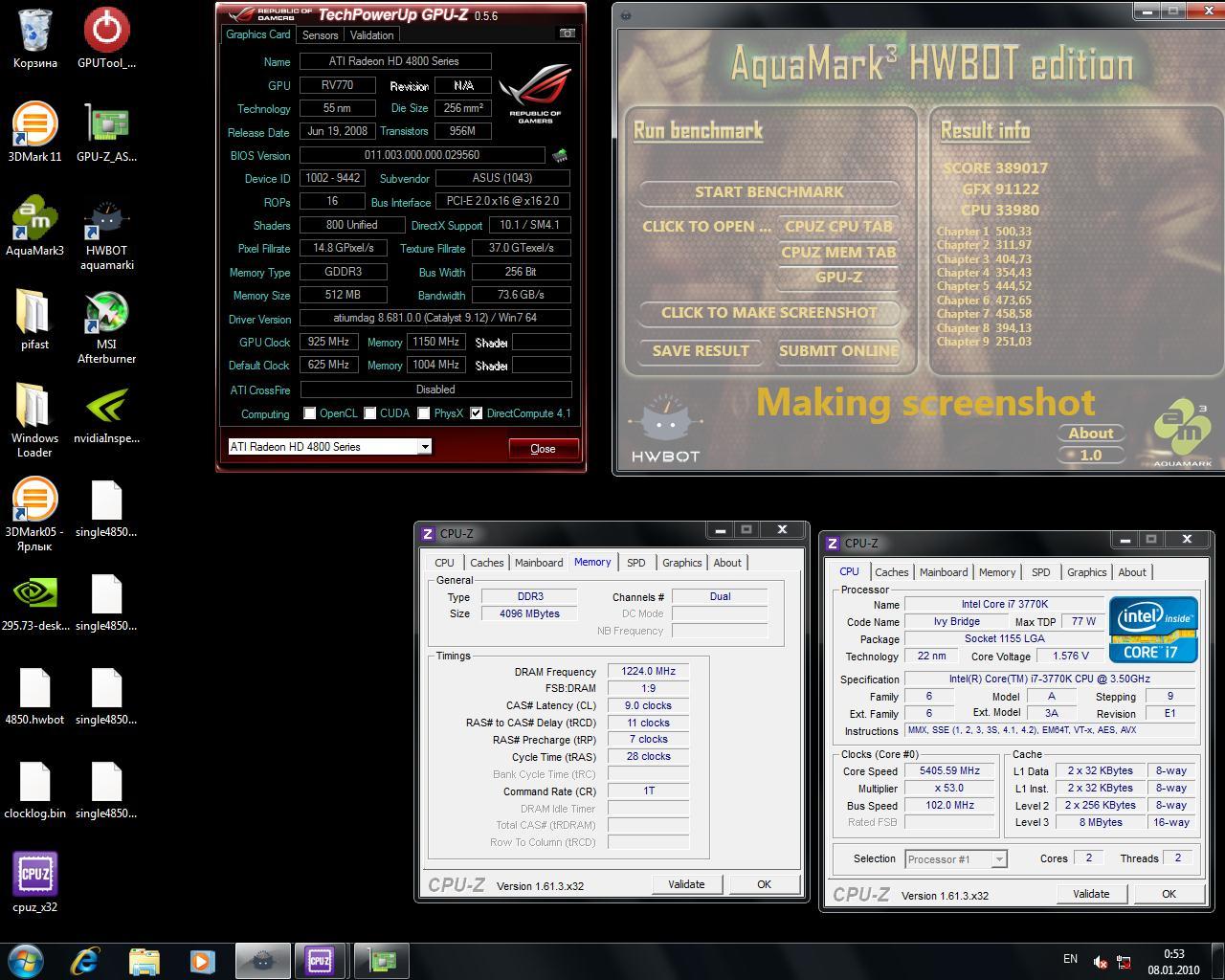Image resolution: width=1225 pixels, height=980 pixels.
Task: Switch to the HWBOT AquaMark taskbar button
Action: [x=262, y=960]
